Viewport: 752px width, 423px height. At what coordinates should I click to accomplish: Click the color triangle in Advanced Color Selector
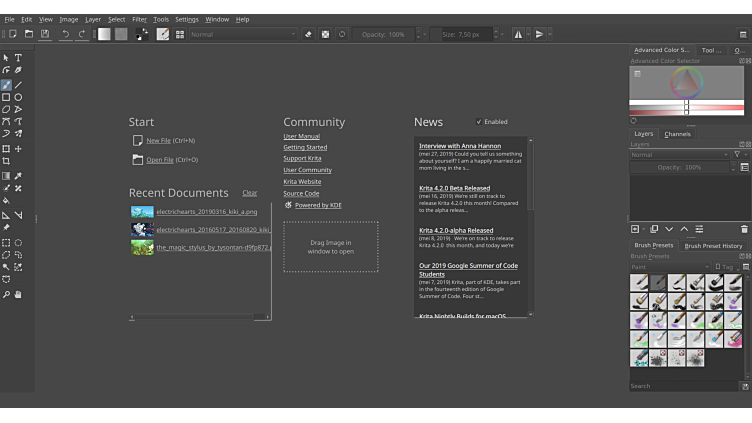686,82
